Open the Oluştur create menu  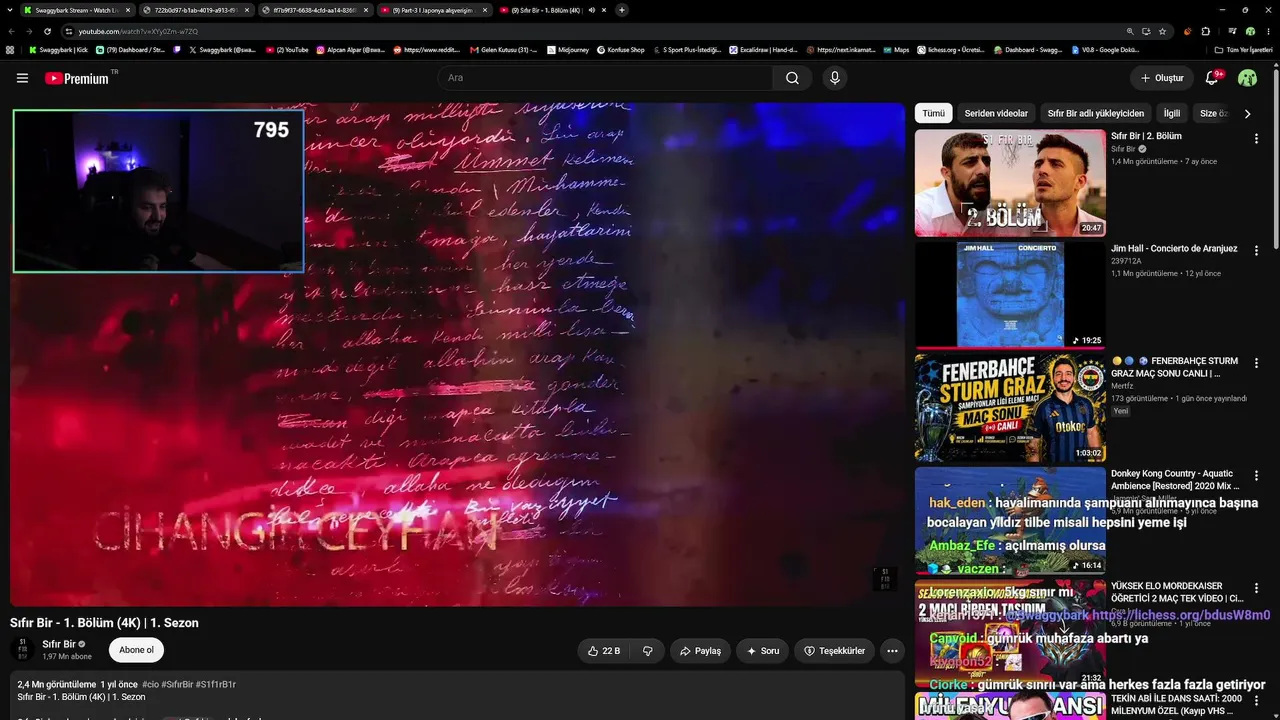pyautogui.click(x=1162, y=78)
